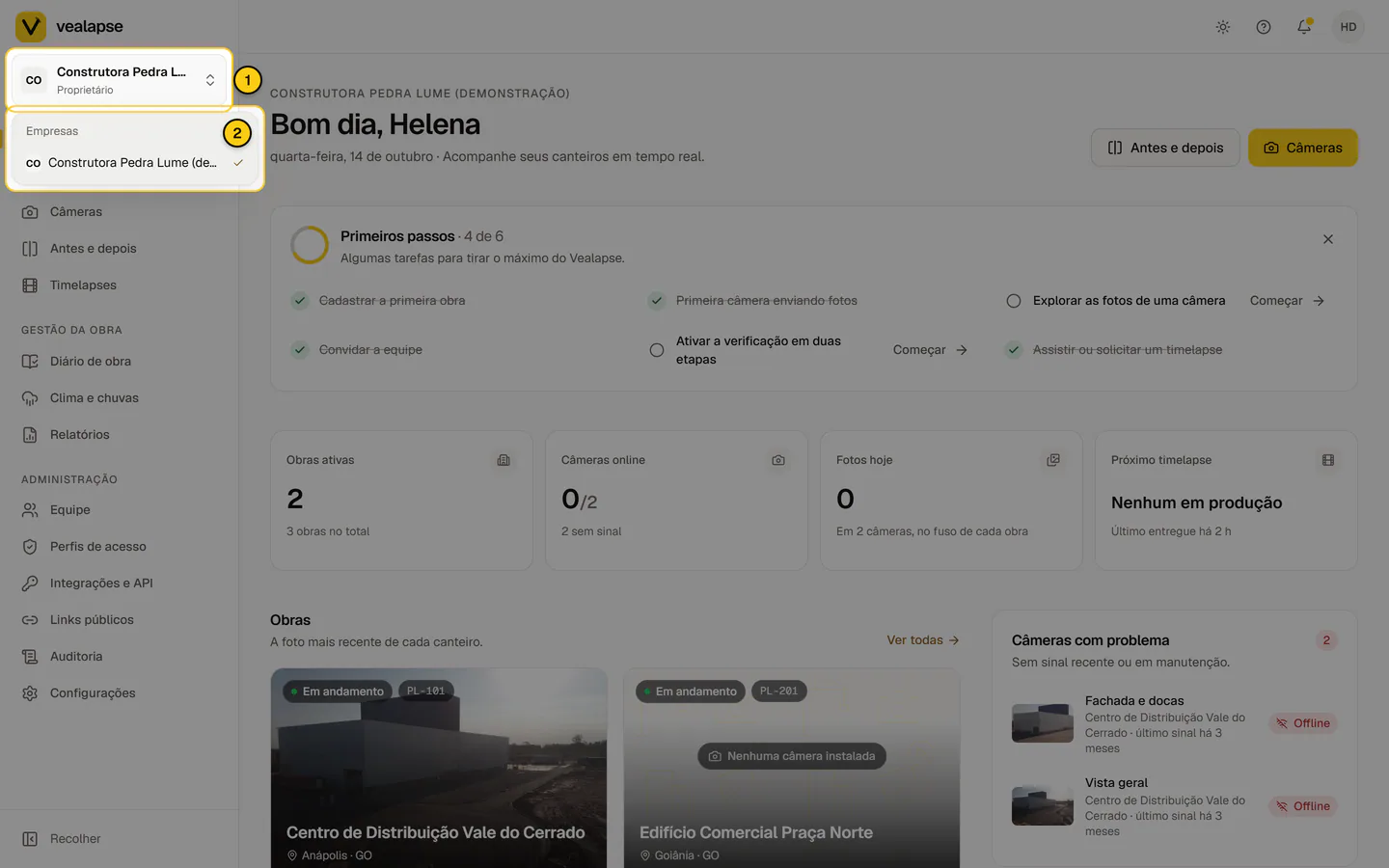Viewport: 1389px width, 868px height.
Task: Open Integrações e API
Action: 120,583
